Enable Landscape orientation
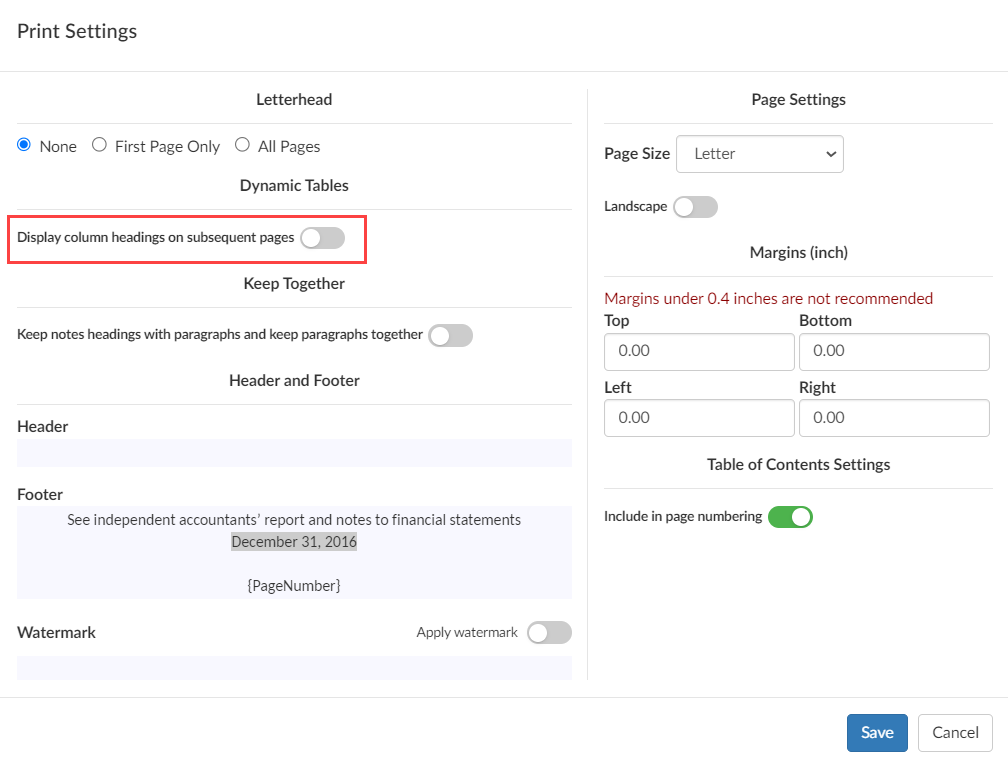 [x=695, y=206]
